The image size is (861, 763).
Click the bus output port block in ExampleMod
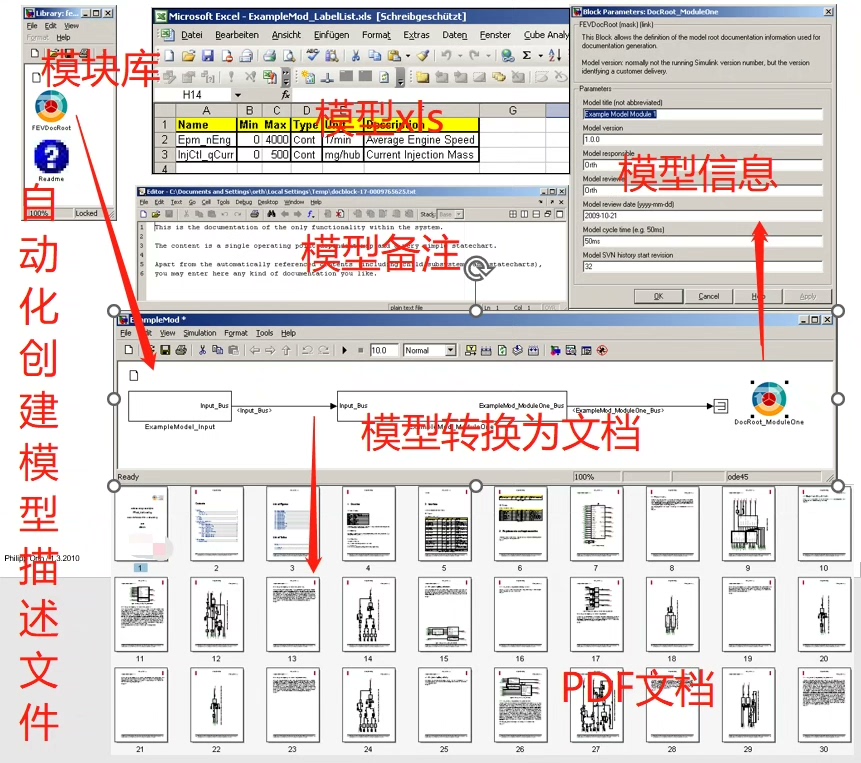pos(720,406)
